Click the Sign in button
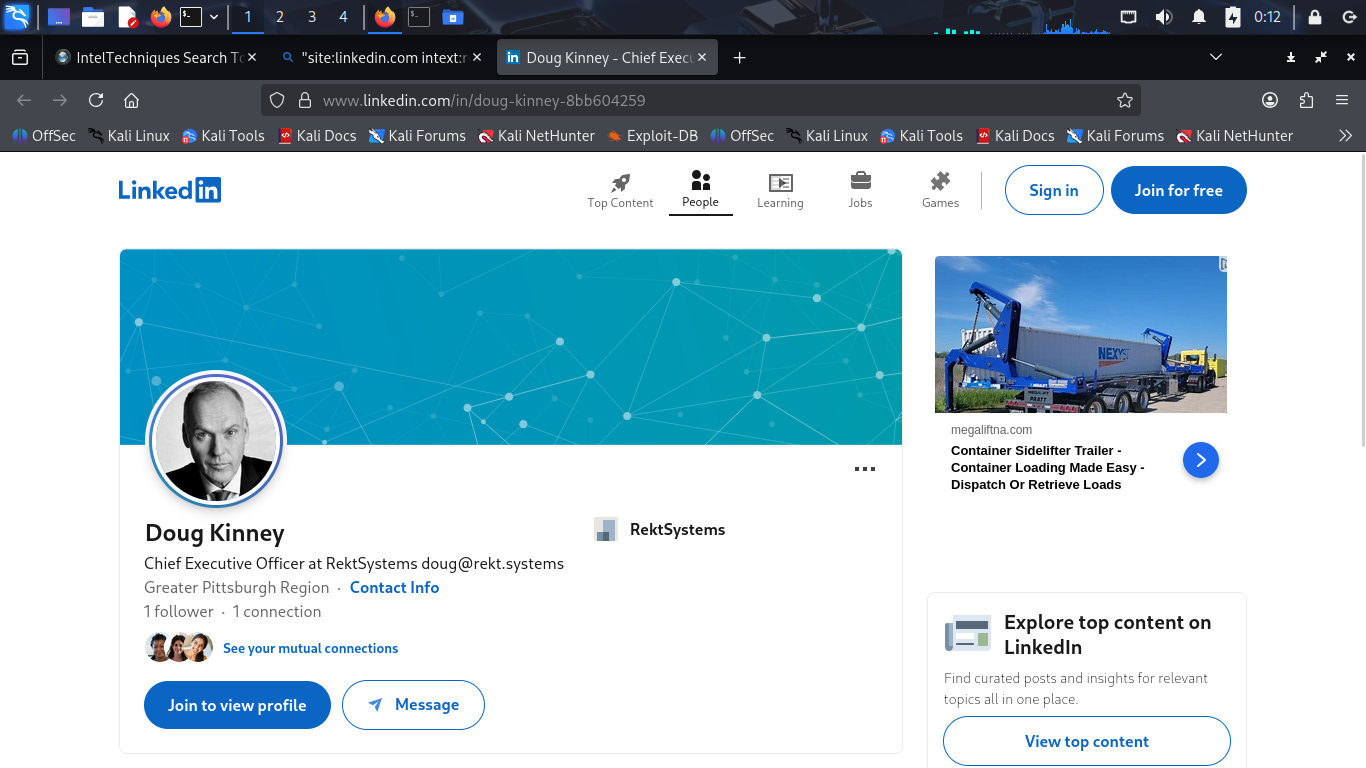This screenshot has width=1366, height=768. click(x=1053, y=190)
